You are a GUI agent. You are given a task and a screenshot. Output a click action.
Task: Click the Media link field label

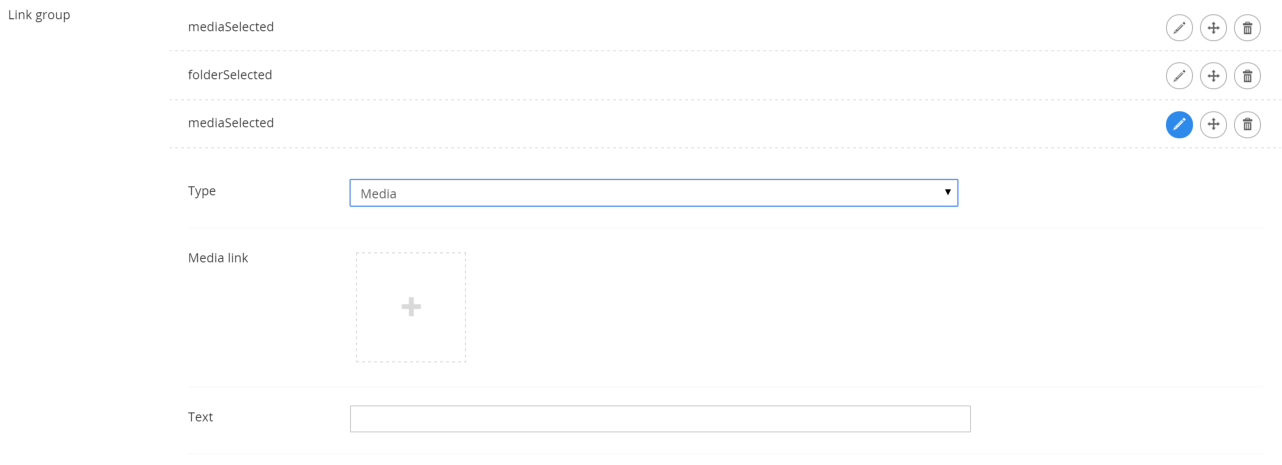coord(218,258)
